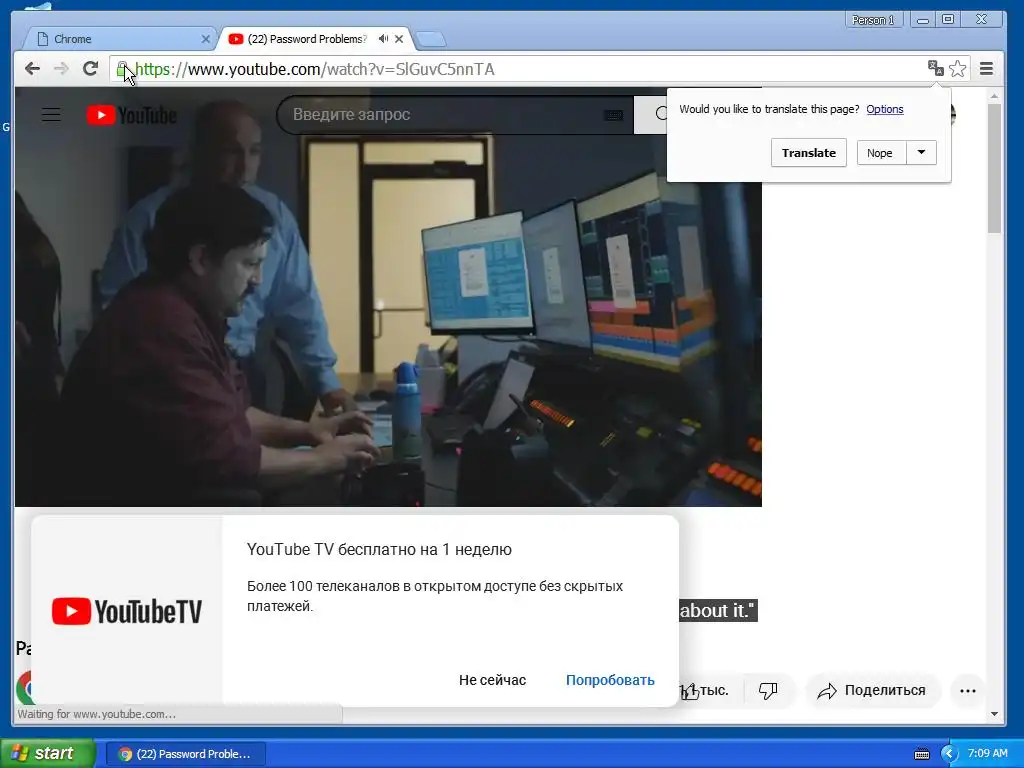Click the video player frame
Screen dimensions: 1024x768
coord(388,296)
